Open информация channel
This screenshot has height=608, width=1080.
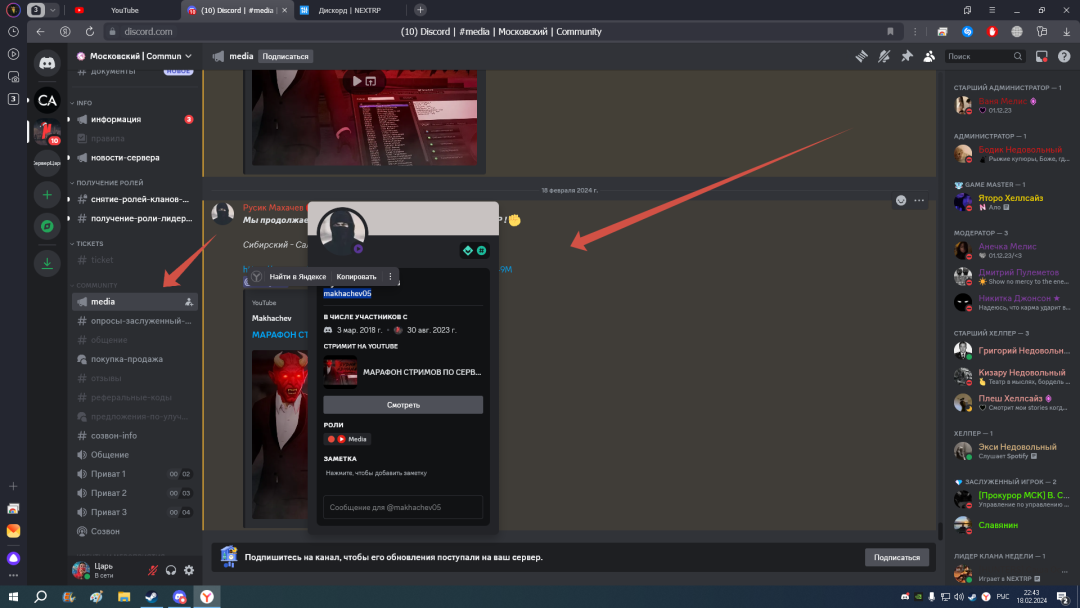[134, 119]
